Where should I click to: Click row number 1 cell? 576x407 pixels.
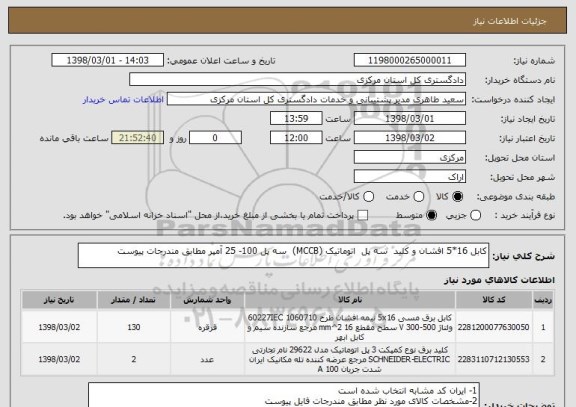pyautogui.click(x=543, y=327)
